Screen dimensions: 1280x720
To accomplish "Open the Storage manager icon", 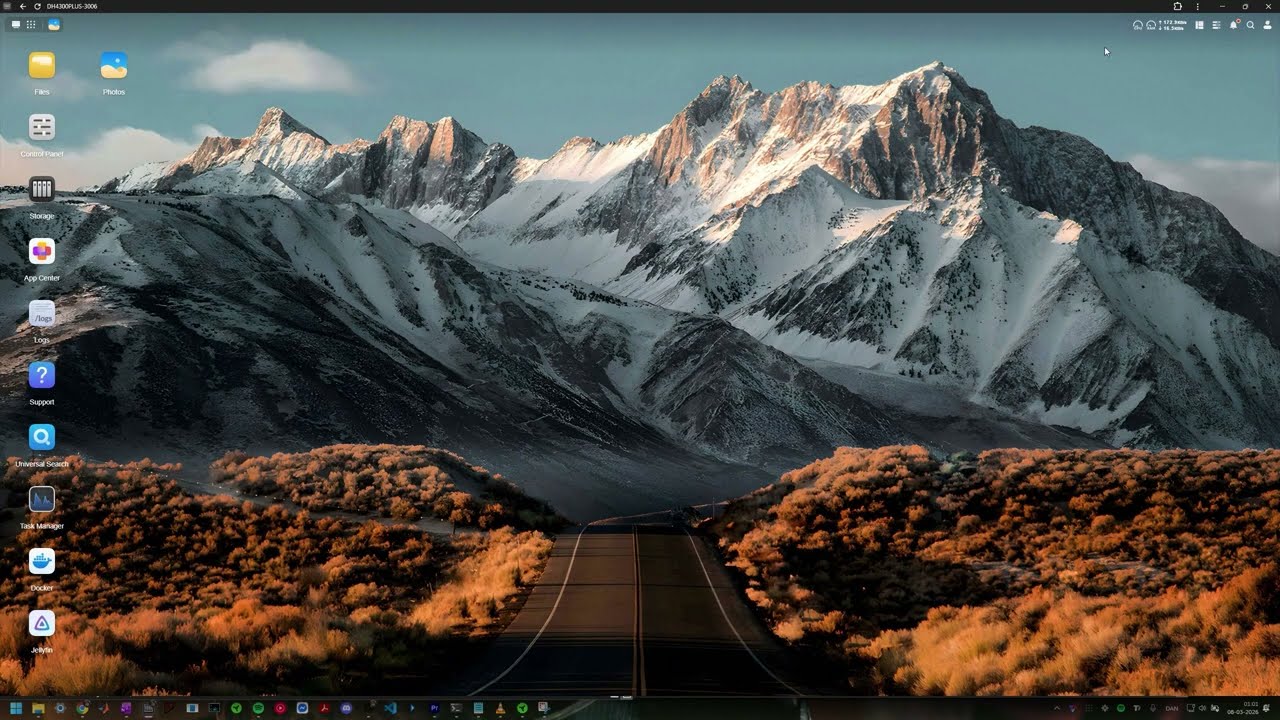I will (x=42, y=190).
